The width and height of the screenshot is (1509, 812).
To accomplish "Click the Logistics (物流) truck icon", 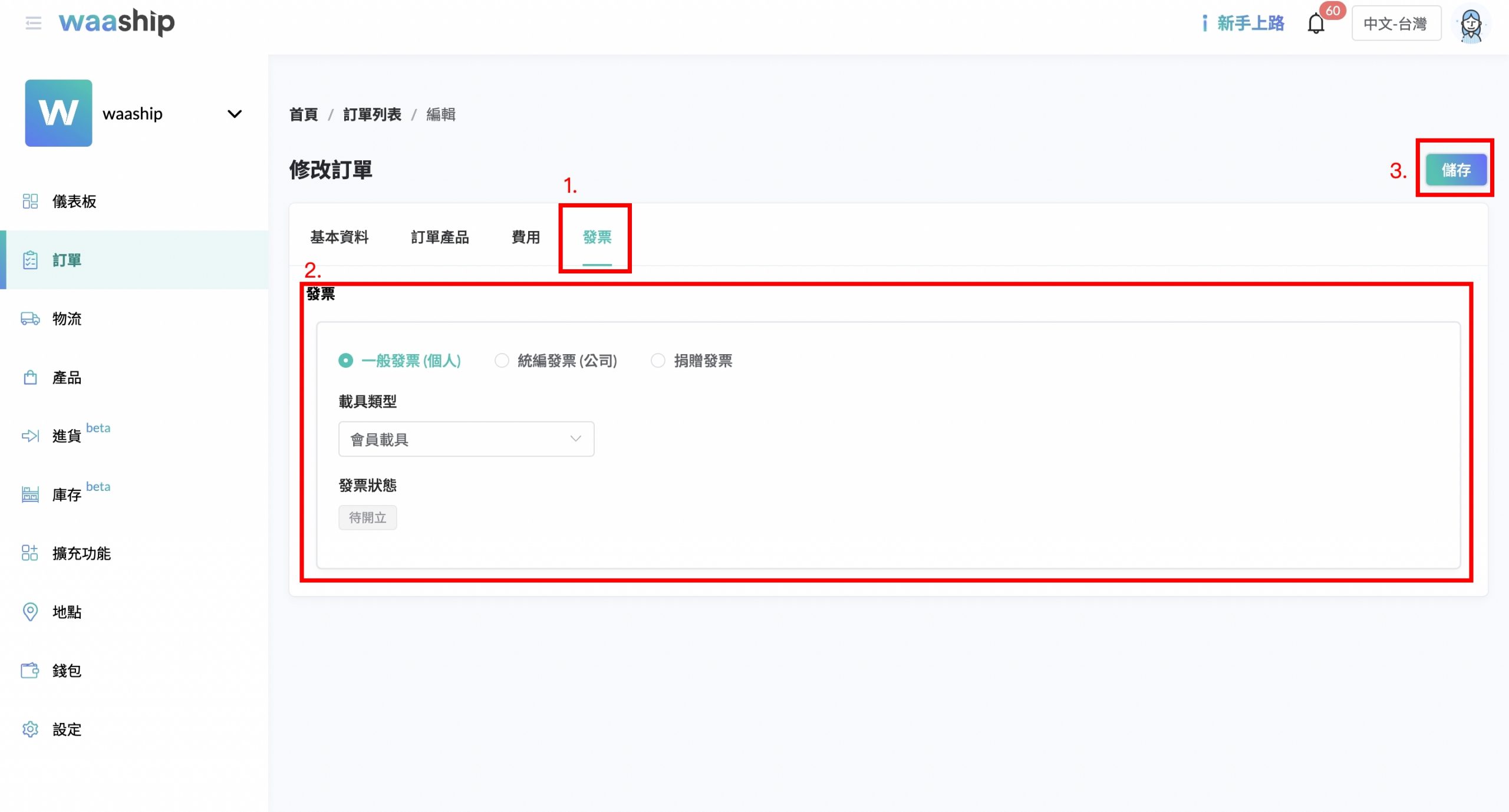I will (x=30, y=319).
